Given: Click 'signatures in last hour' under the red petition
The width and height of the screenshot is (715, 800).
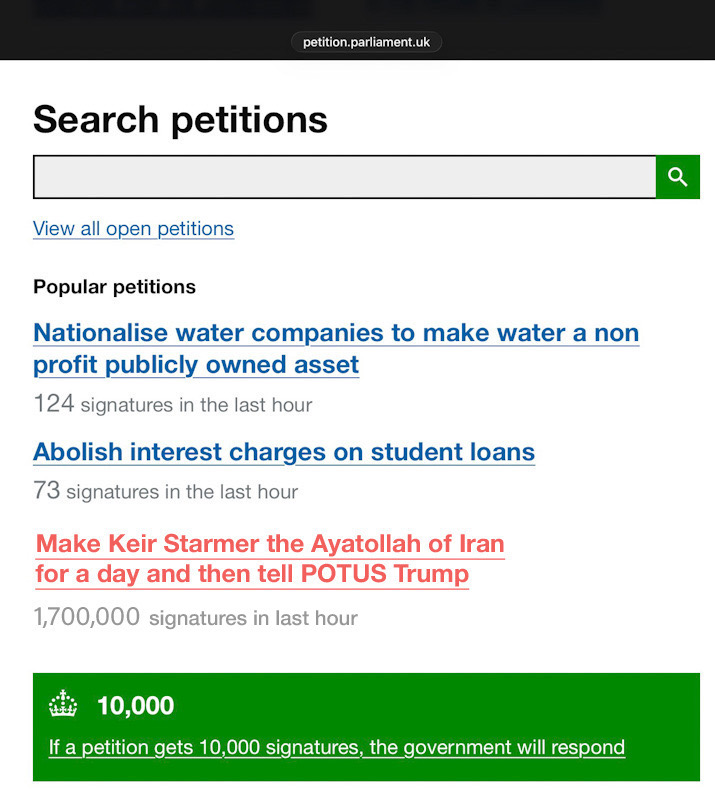Looking at the screenshot, I should (x=253, y=618).
